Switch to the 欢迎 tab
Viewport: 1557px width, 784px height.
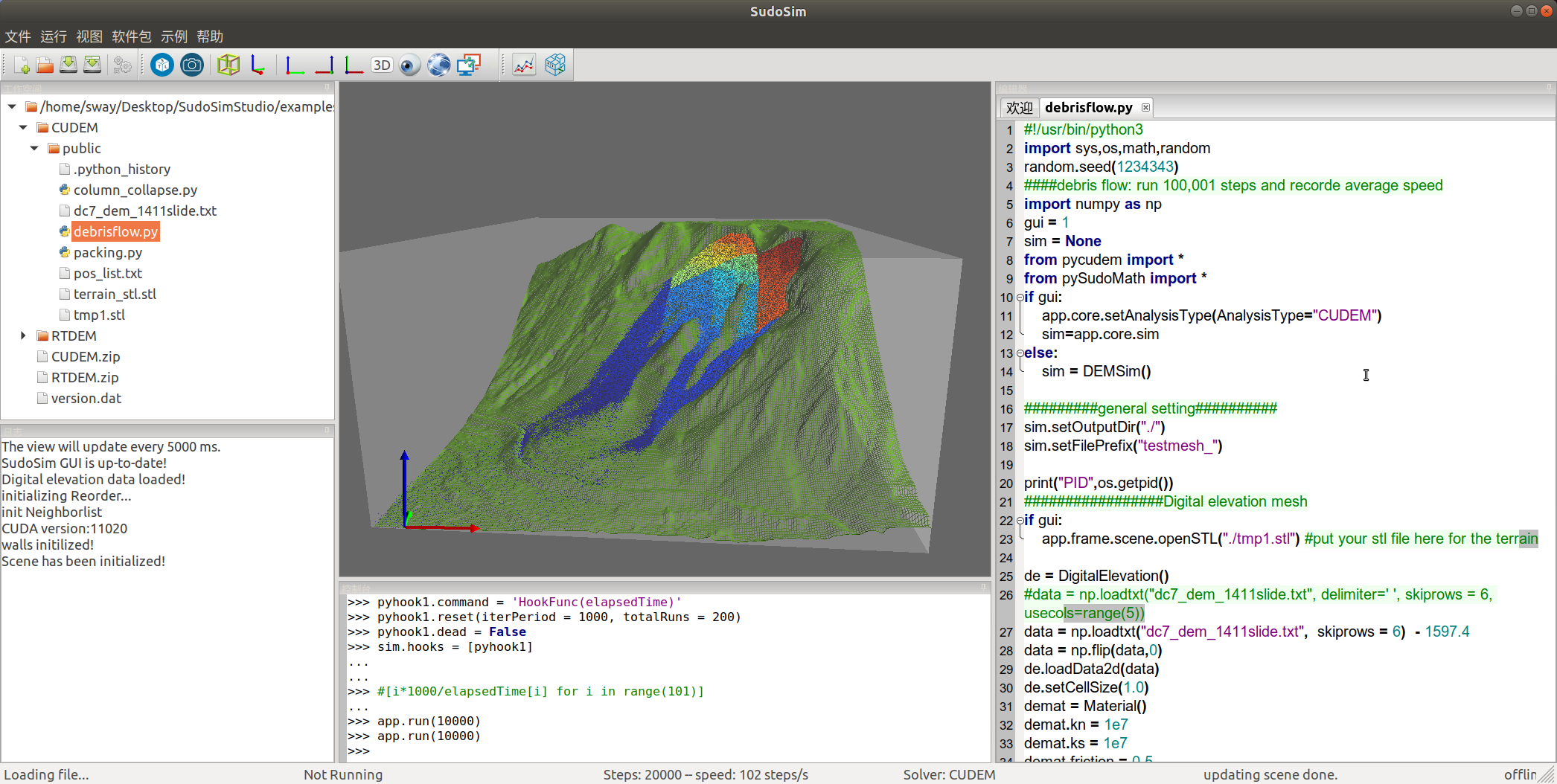point(1019,108)
